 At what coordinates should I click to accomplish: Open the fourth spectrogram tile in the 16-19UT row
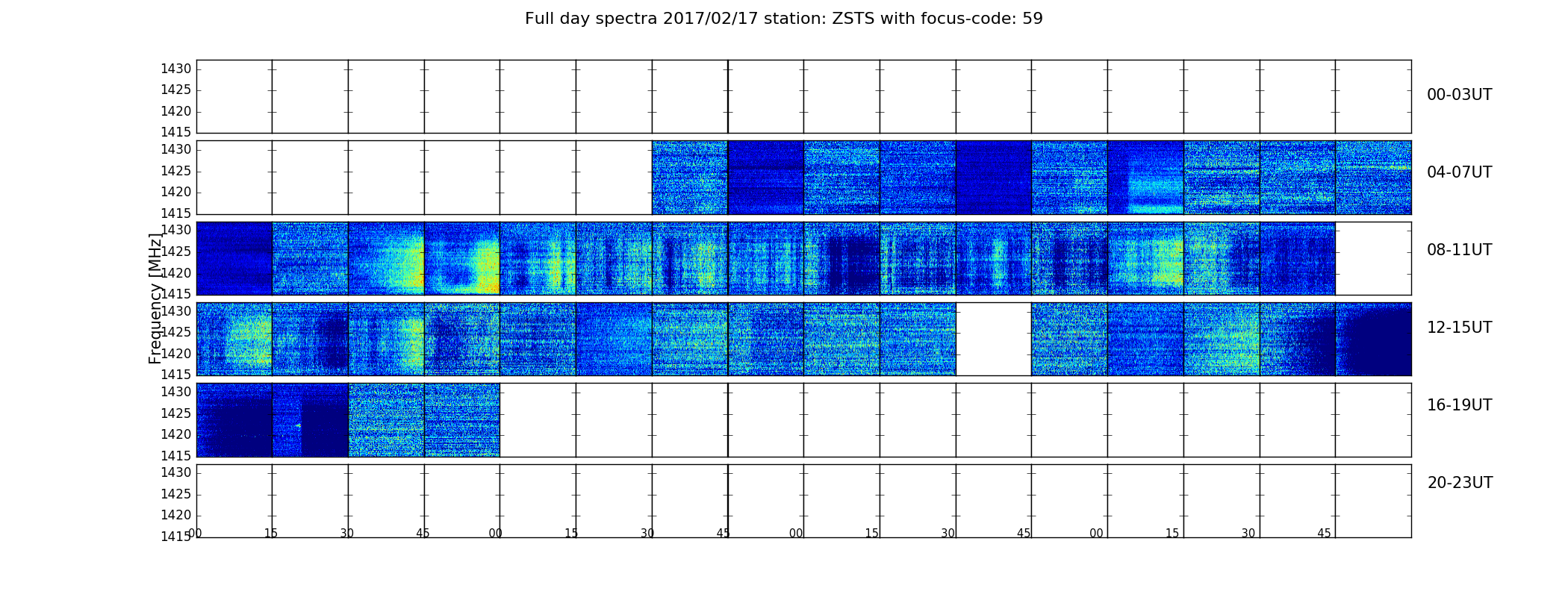(462, 420)
